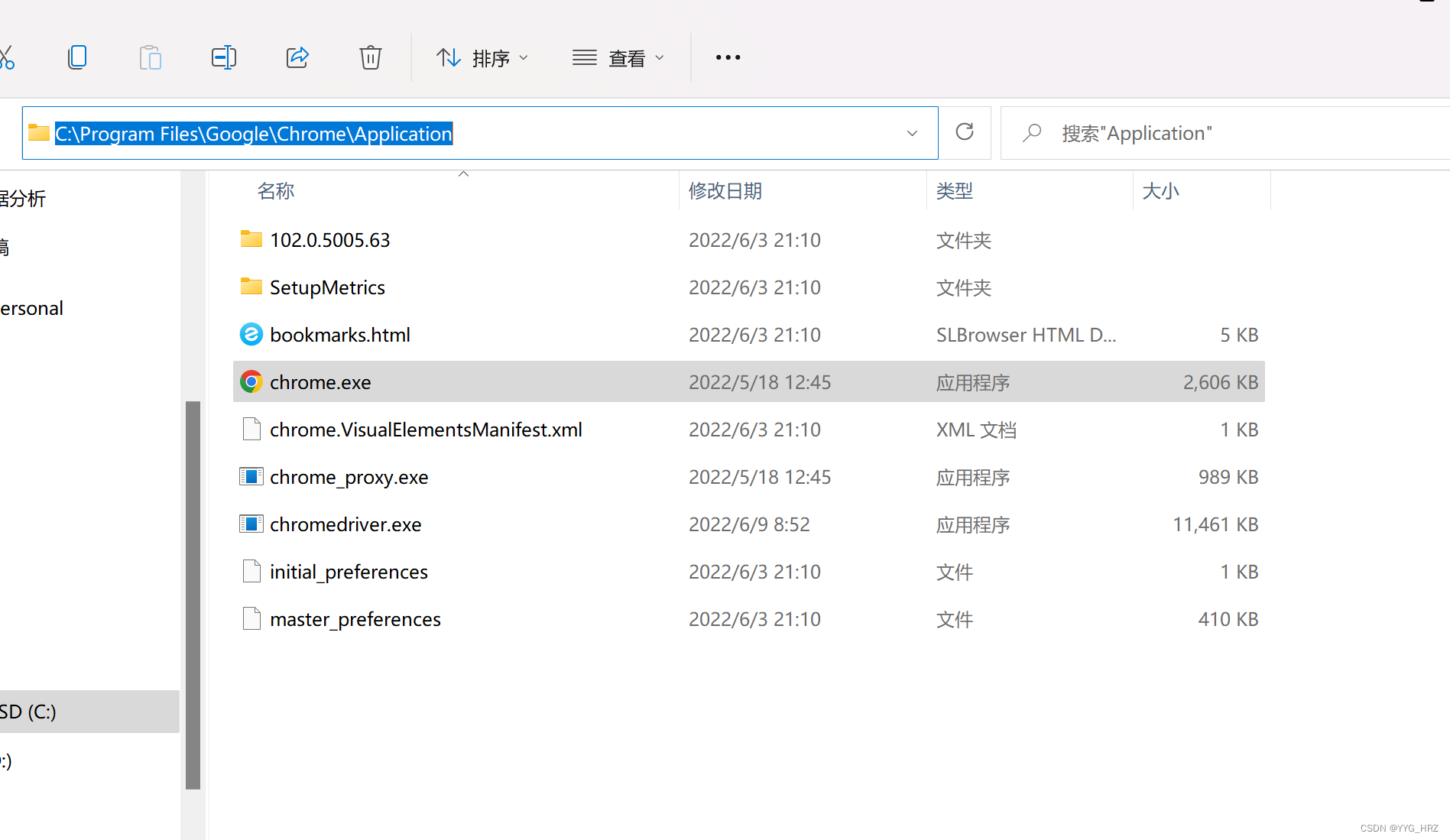Click the chromedriver.exe file name
This screenshot has width=1450, height=840.
click(x=345, y=524)
